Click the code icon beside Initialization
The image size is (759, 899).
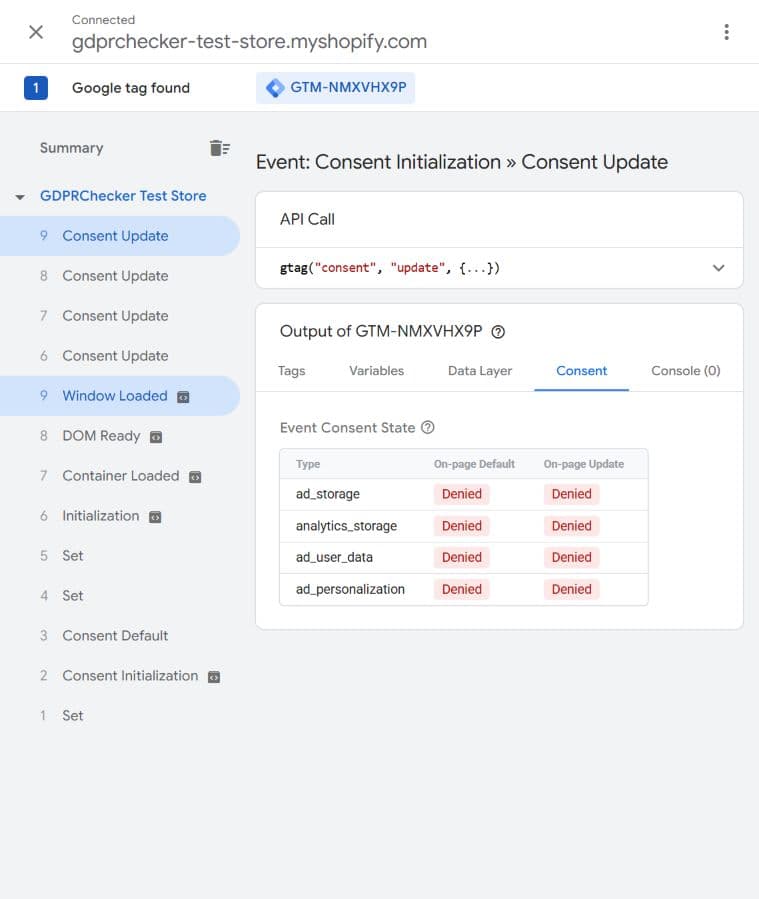pos(155,517)
